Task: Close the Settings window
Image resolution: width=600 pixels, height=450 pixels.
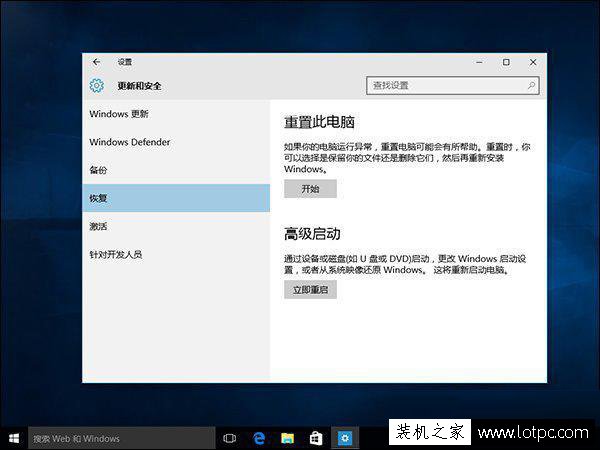Action: pos(533,62)
